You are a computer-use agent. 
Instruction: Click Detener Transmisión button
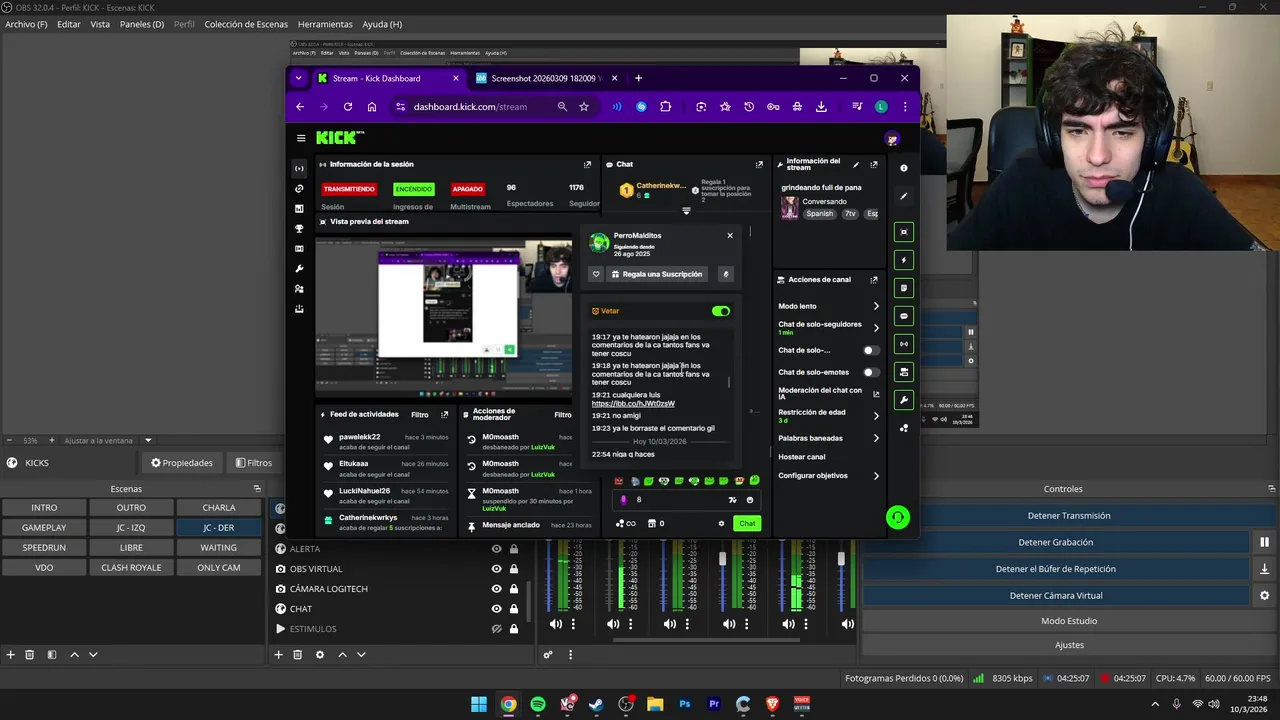(1068, 516)
